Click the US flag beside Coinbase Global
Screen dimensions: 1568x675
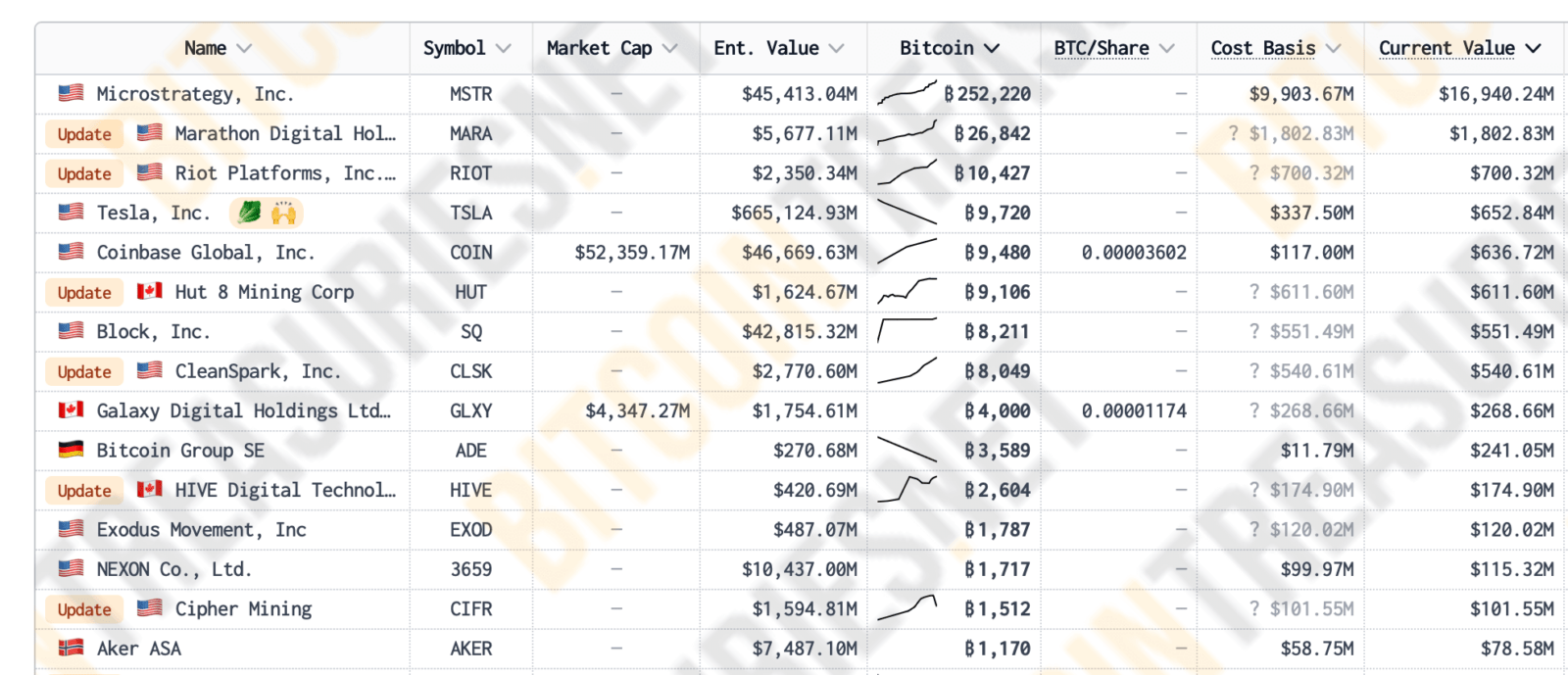click(x=71, y=252)
